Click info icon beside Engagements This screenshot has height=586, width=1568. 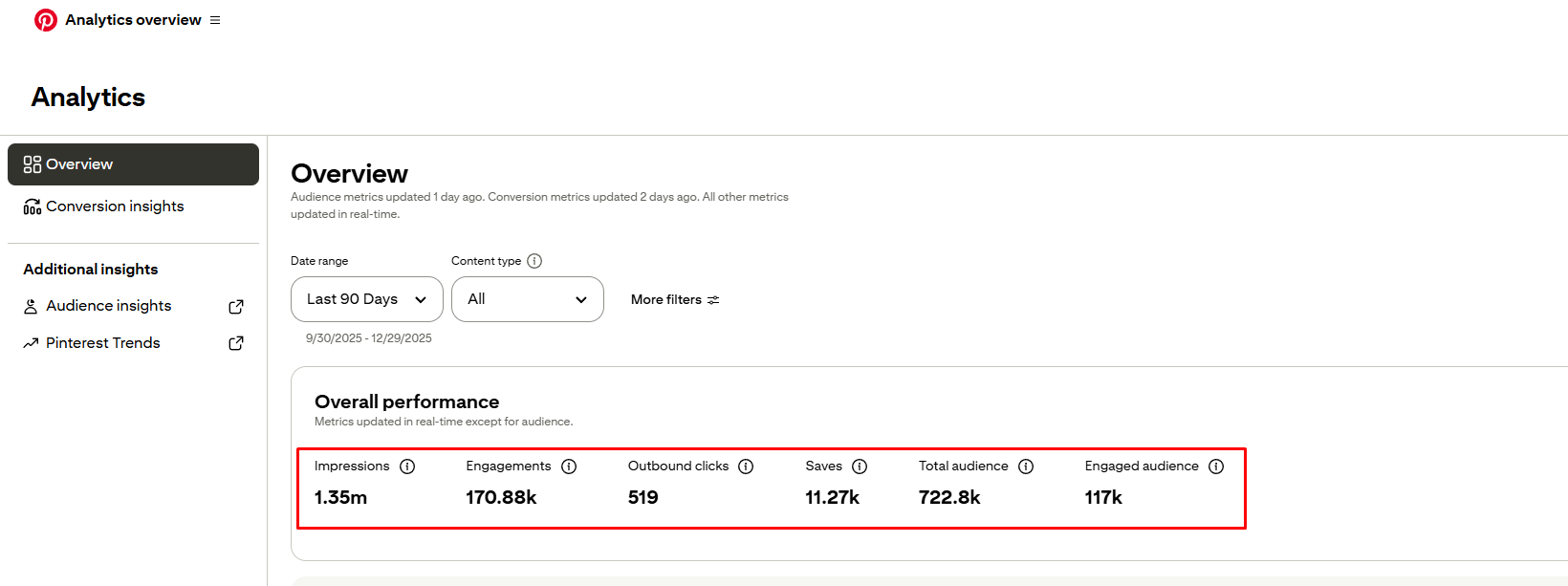point(569,467)
